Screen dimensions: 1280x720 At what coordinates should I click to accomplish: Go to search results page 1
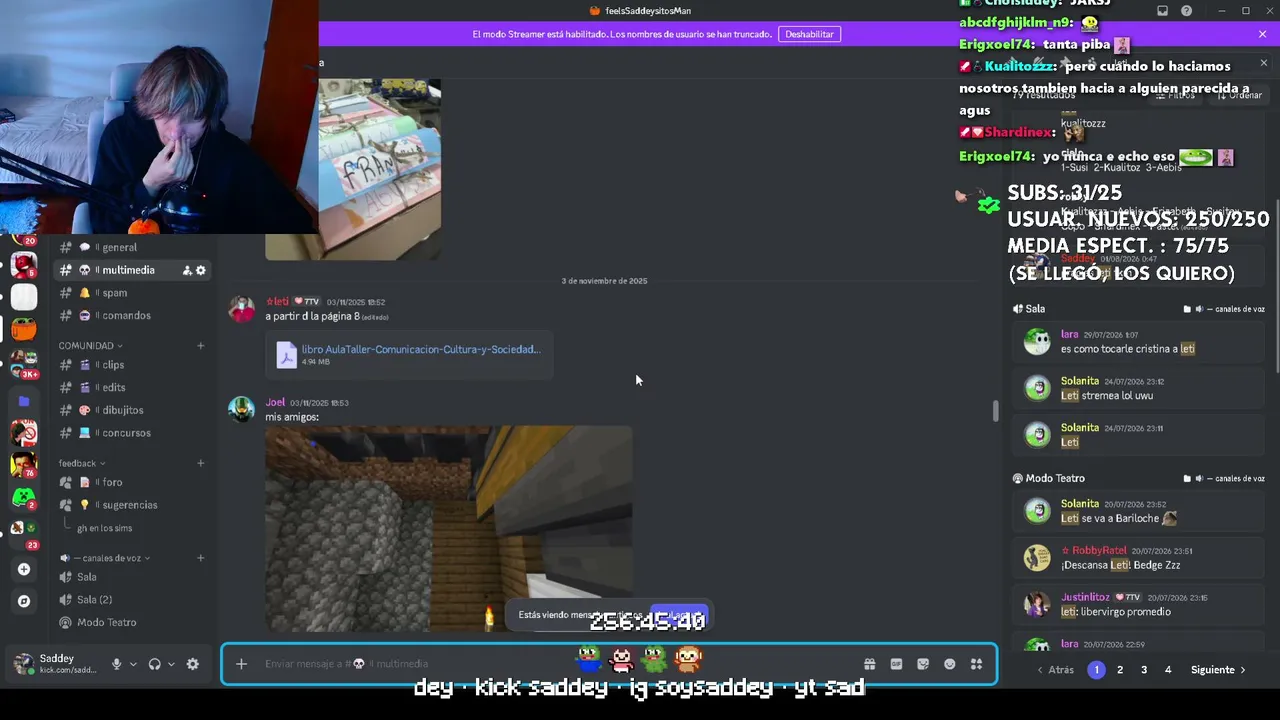tap(1096, 670)
